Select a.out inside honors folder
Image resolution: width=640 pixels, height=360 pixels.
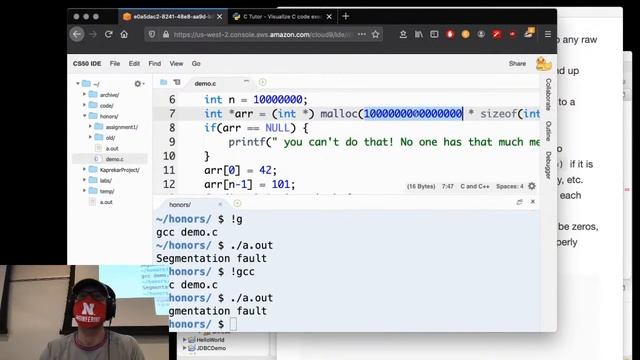112,149
